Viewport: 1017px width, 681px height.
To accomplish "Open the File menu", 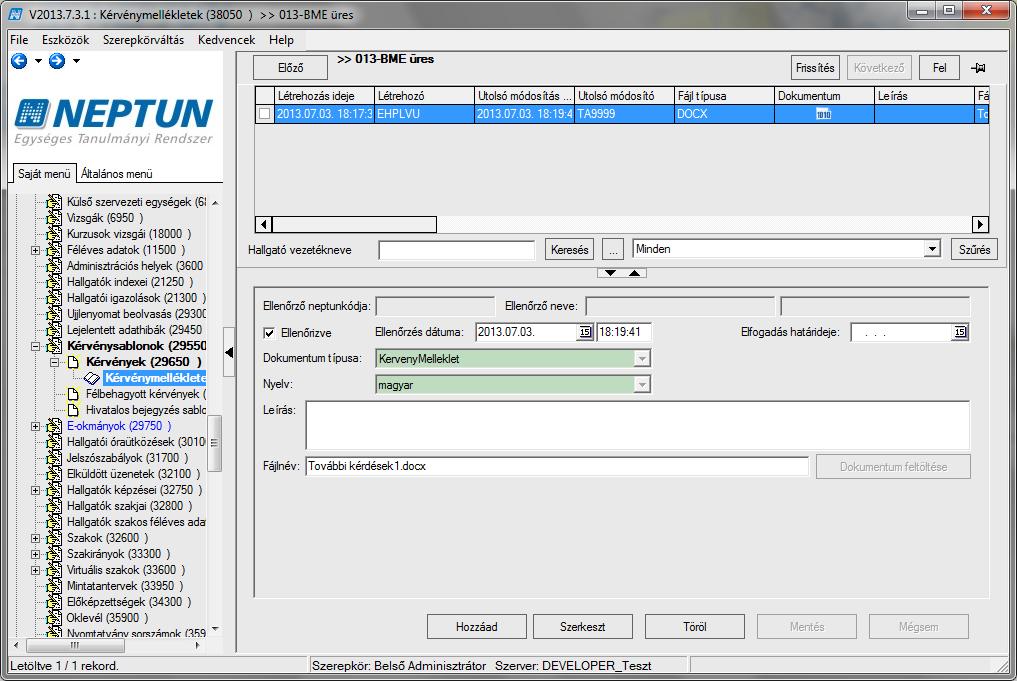I will (19, 40).
